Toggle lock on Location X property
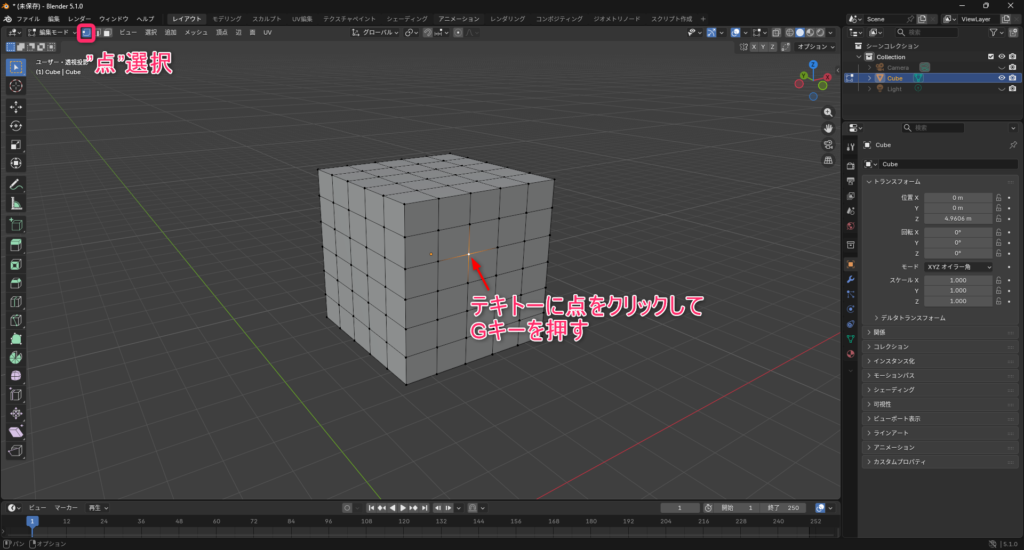This screenshot has height=550, width=1024. point(998,198)
